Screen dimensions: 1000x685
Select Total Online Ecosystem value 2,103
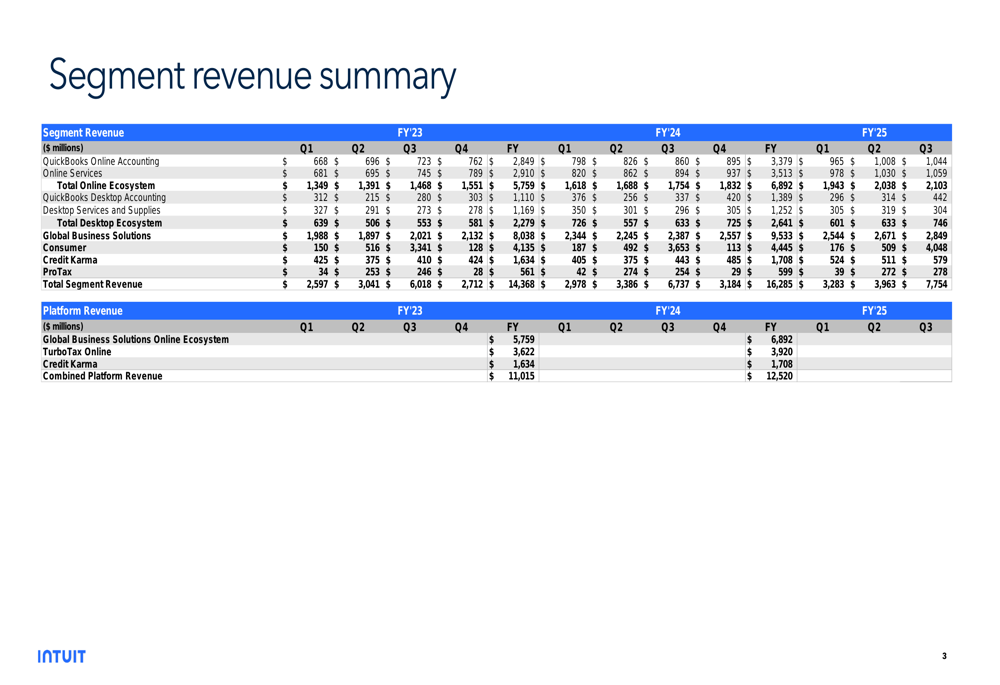point(936,186)
